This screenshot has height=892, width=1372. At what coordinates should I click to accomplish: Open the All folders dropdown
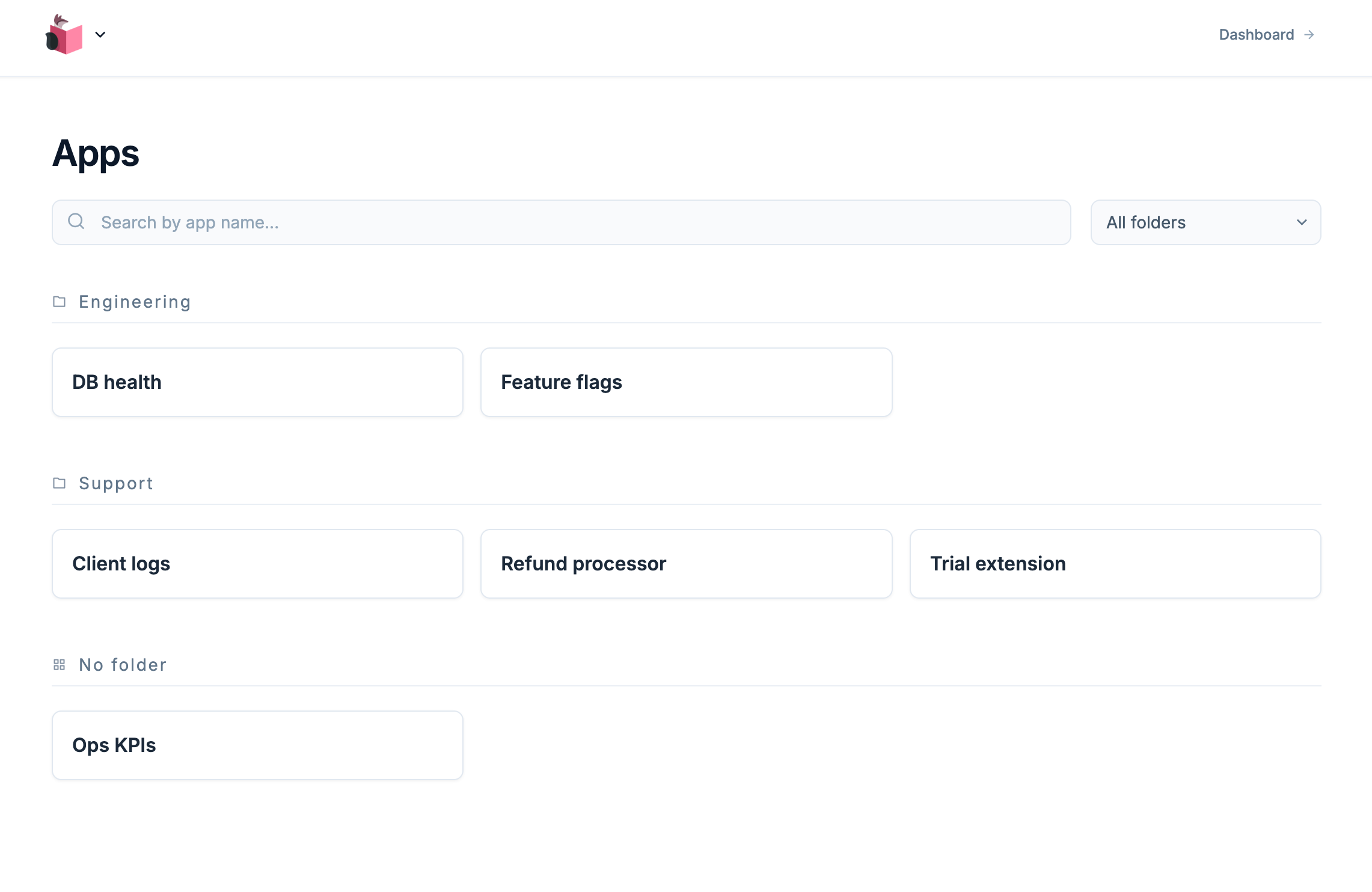(x=1205, y=222)
